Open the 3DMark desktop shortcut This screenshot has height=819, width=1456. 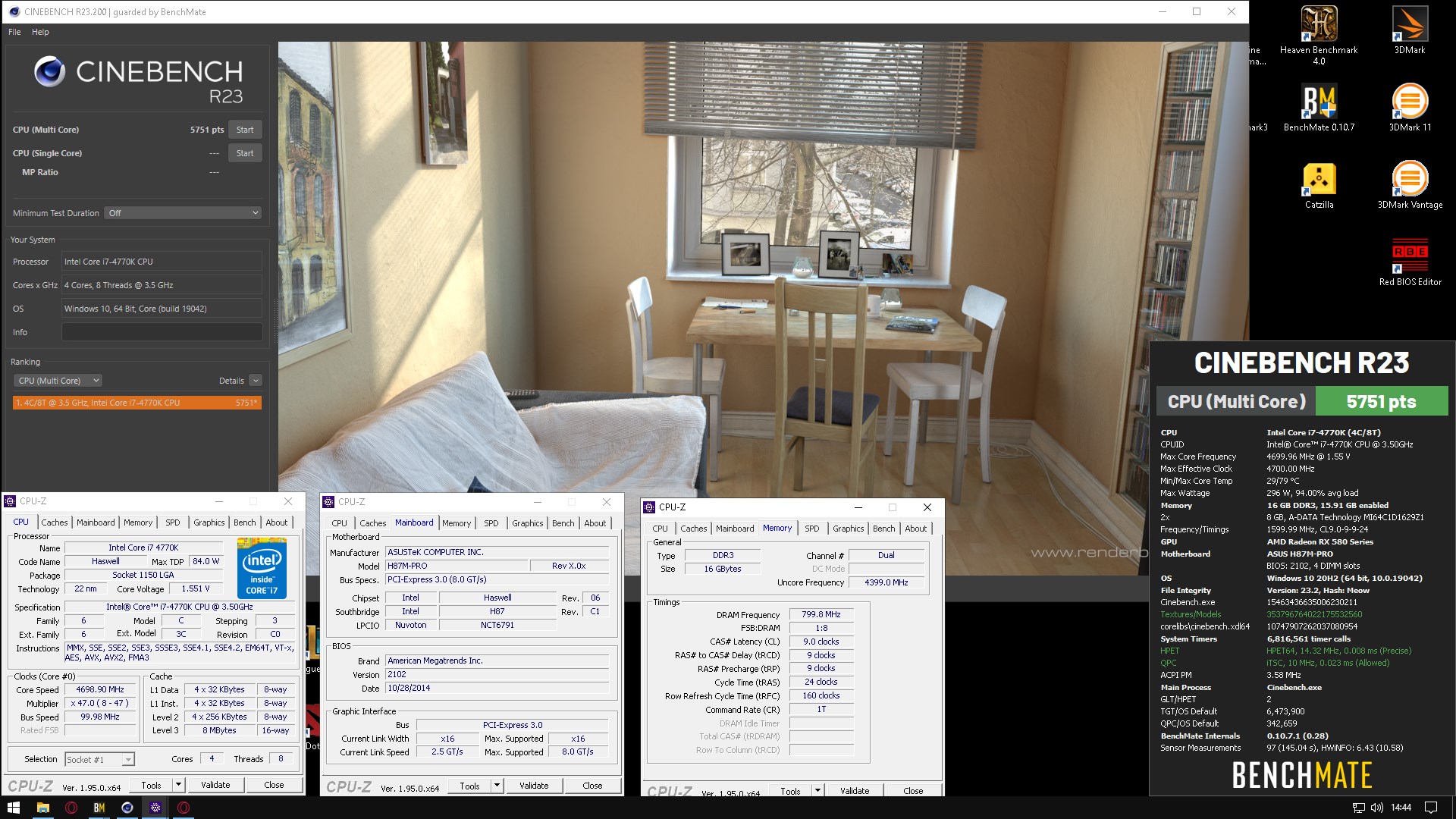(x=1410, y=30)
